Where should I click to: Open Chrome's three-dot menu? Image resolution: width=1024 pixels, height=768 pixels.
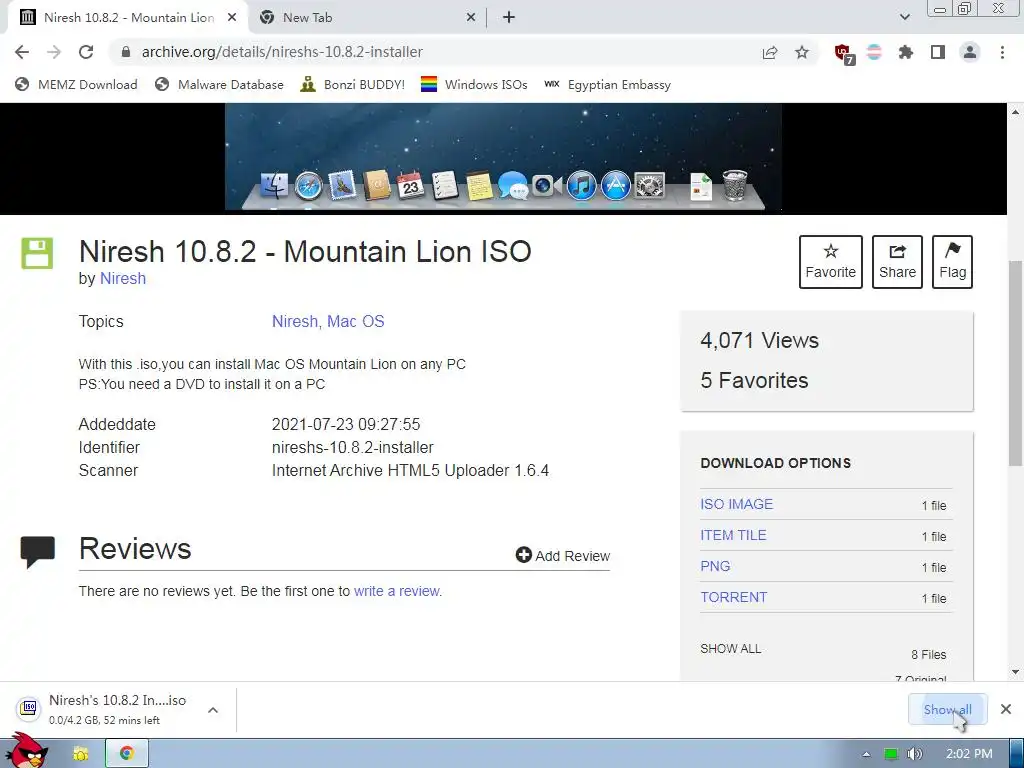click(x=1002, y=52)
